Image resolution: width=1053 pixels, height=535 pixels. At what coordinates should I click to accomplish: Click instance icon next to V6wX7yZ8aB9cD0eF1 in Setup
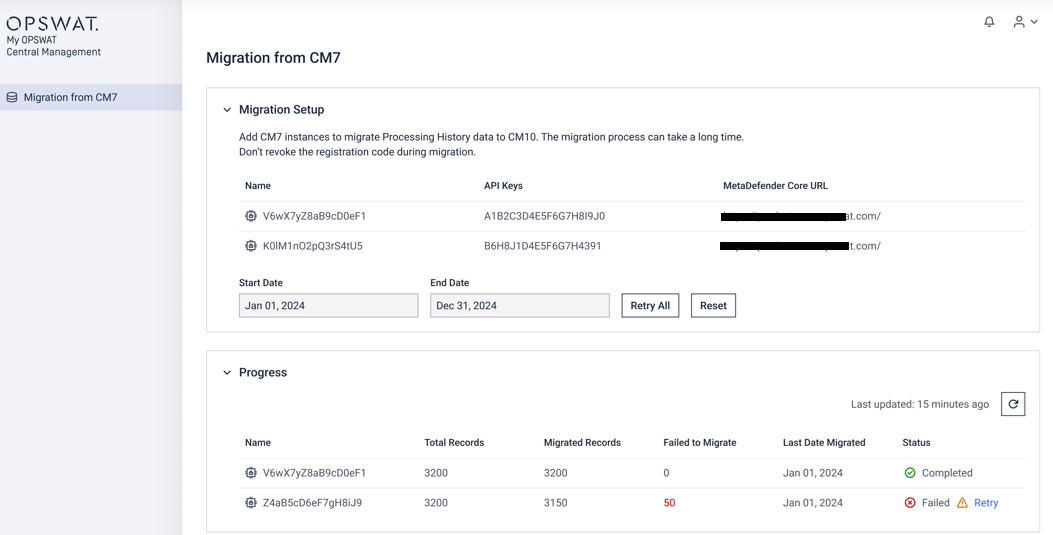tap(251, 216)
